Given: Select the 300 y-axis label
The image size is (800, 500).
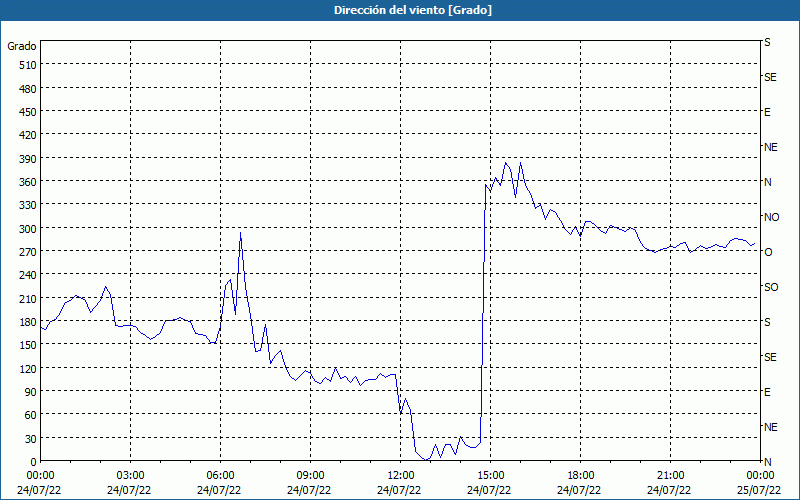Looking at the screenshot, I should click(x=28, y=229).
